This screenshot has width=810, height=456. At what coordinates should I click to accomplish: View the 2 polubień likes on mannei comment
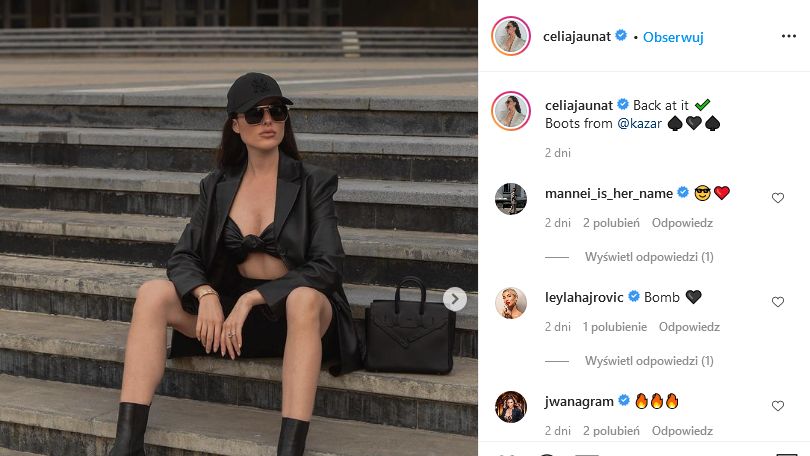point(611,223)
